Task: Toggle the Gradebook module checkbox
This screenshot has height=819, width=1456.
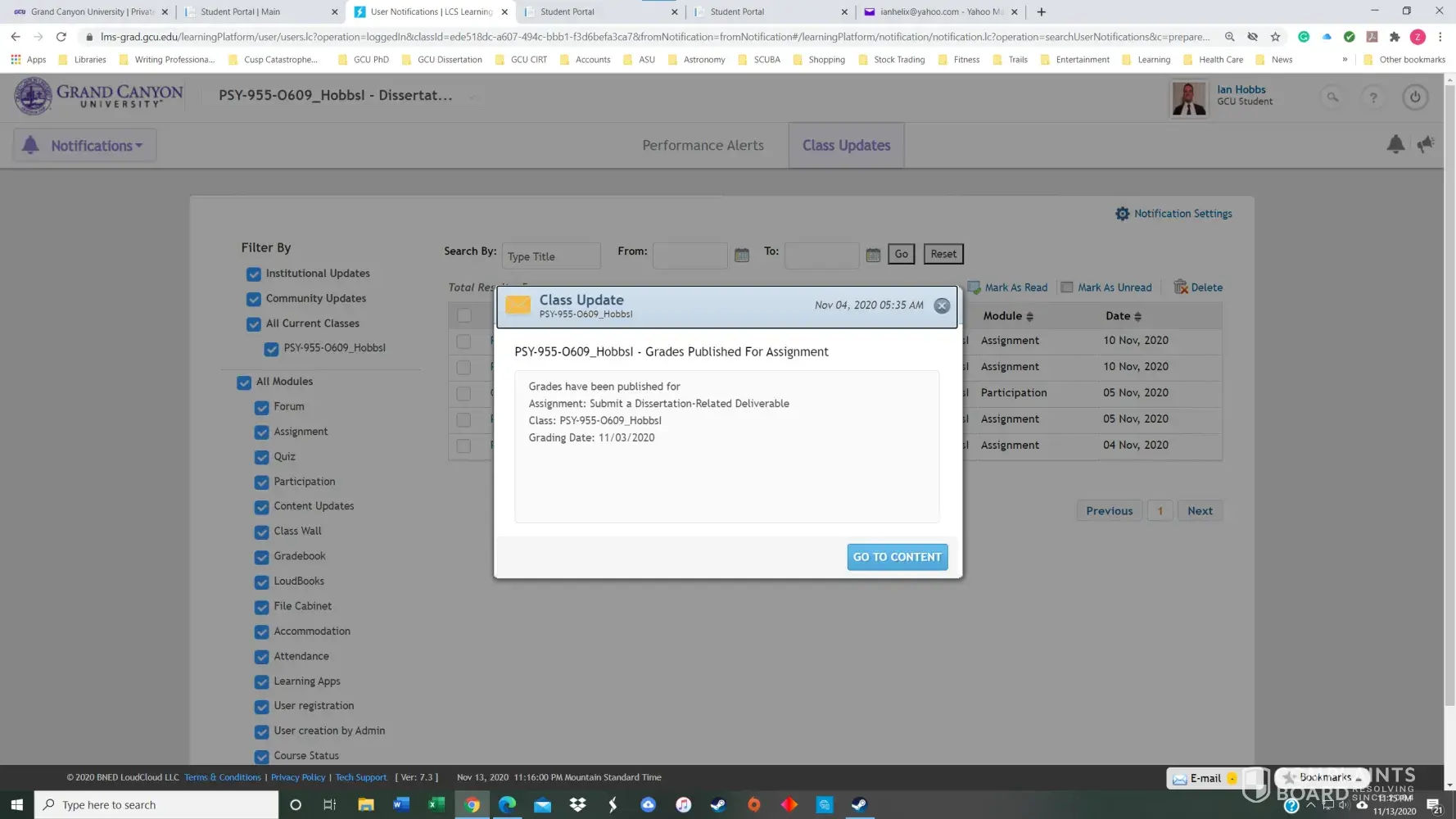Action: (x=262, y=557)
